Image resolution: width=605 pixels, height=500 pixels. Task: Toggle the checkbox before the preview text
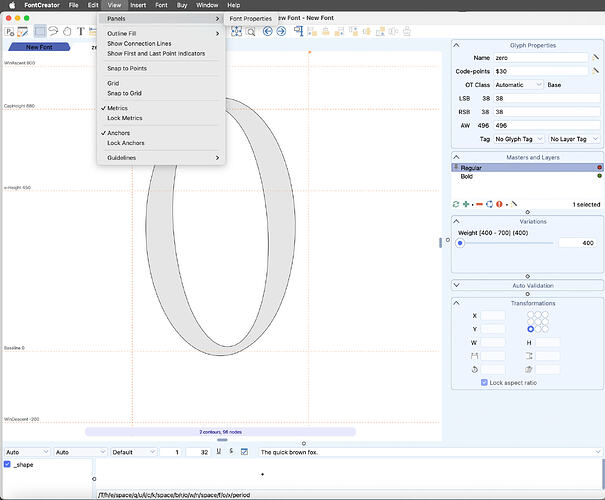click(245, 452)
